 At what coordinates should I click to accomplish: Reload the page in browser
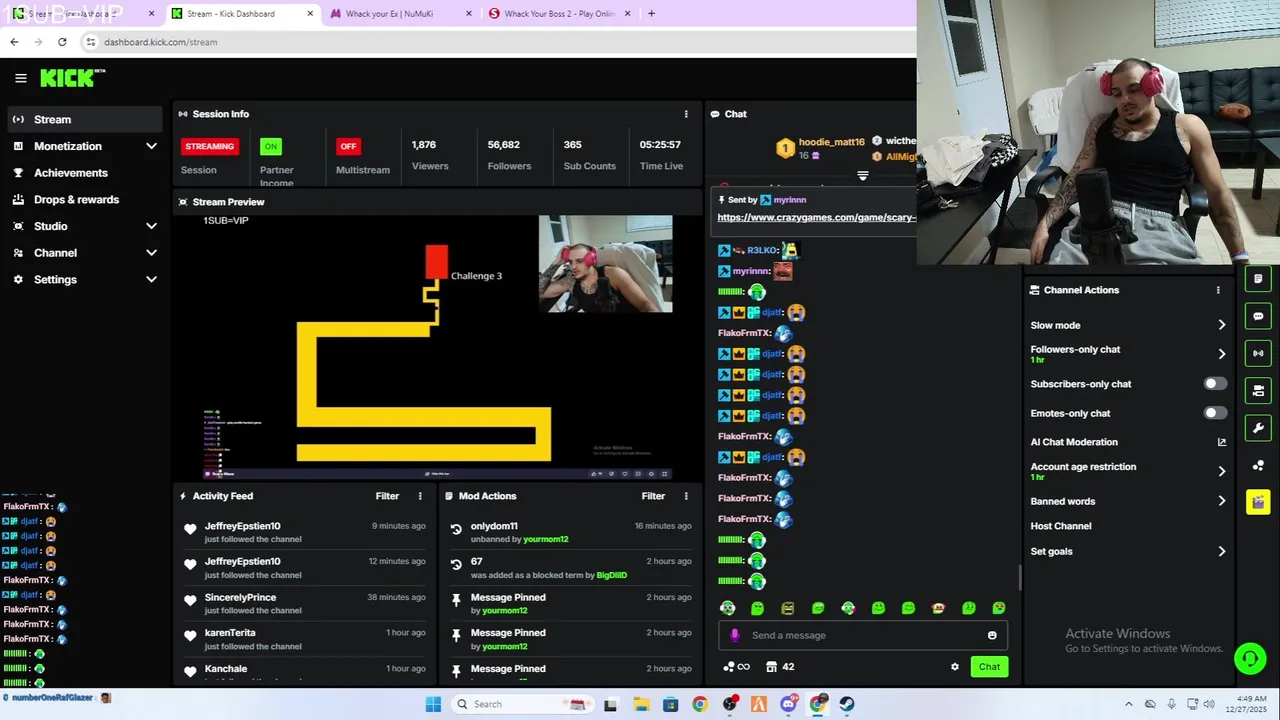(x=62, y=42)
